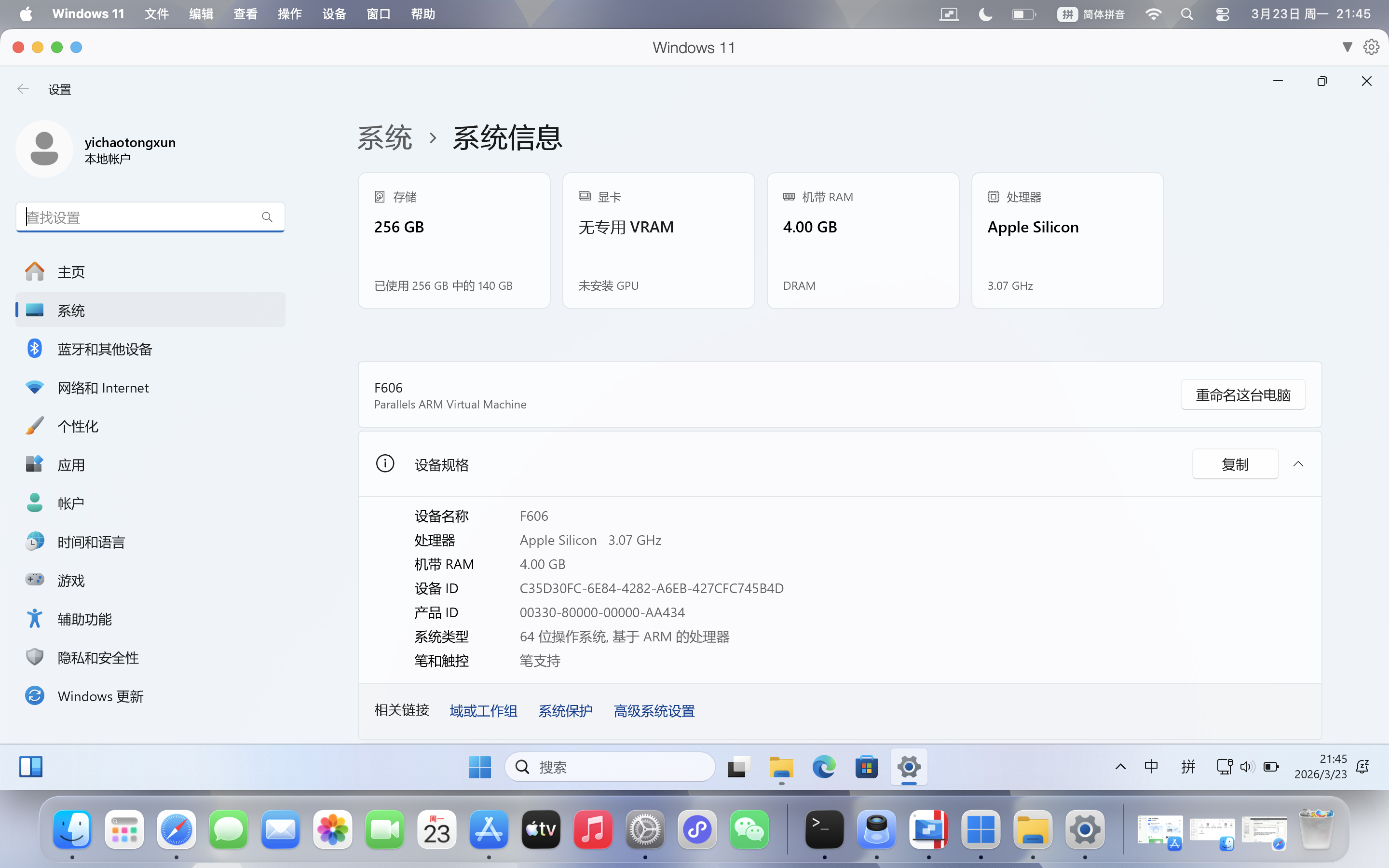Launch Microsoft Edge from the taskbar
Viewport: 1389px width, 868px height.
[x=824, y=766]
